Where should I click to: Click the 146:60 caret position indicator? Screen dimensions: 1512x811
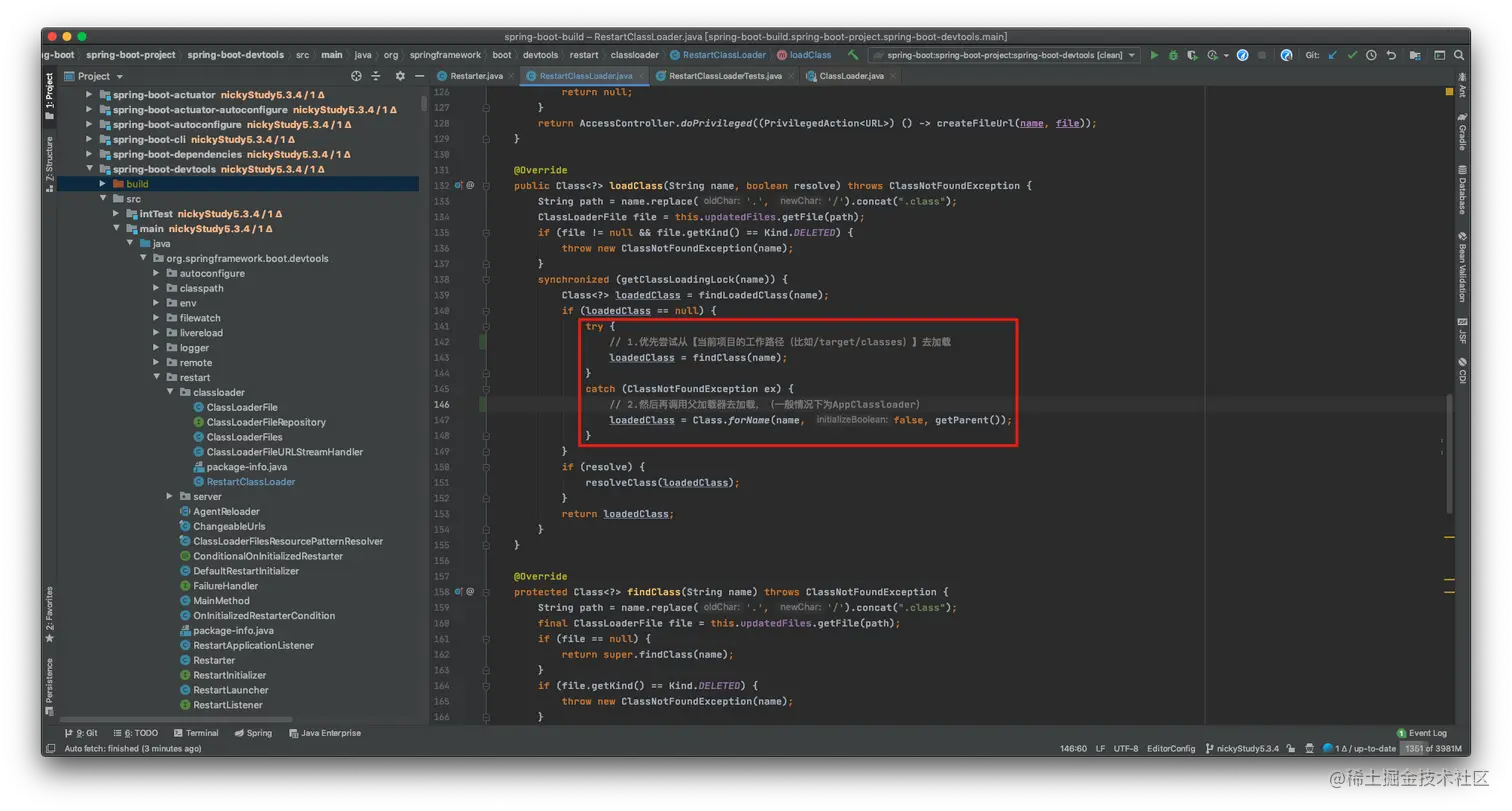point(1073,748)
